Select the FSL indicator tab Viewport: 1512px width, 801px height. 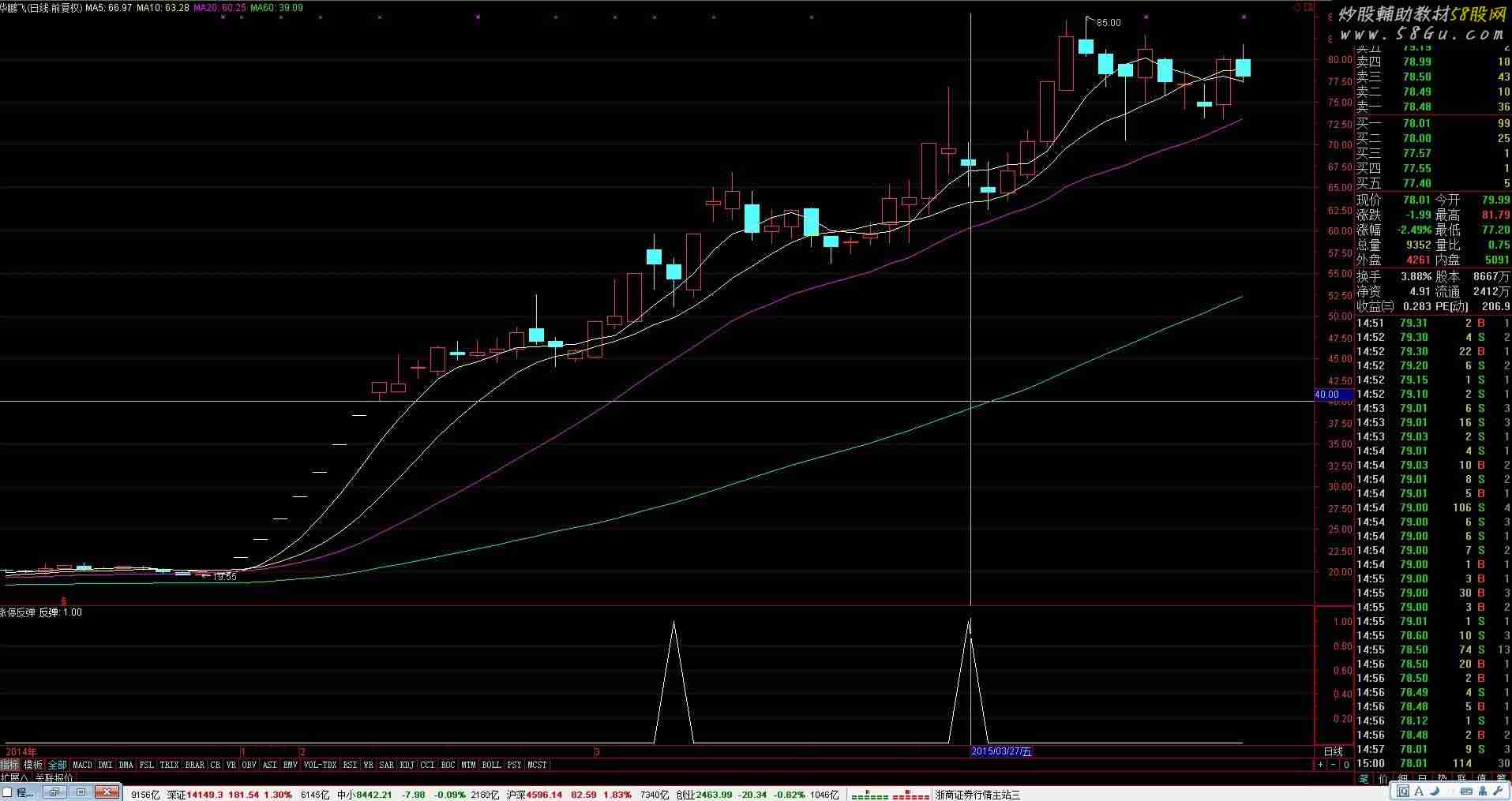click(147, 765)
